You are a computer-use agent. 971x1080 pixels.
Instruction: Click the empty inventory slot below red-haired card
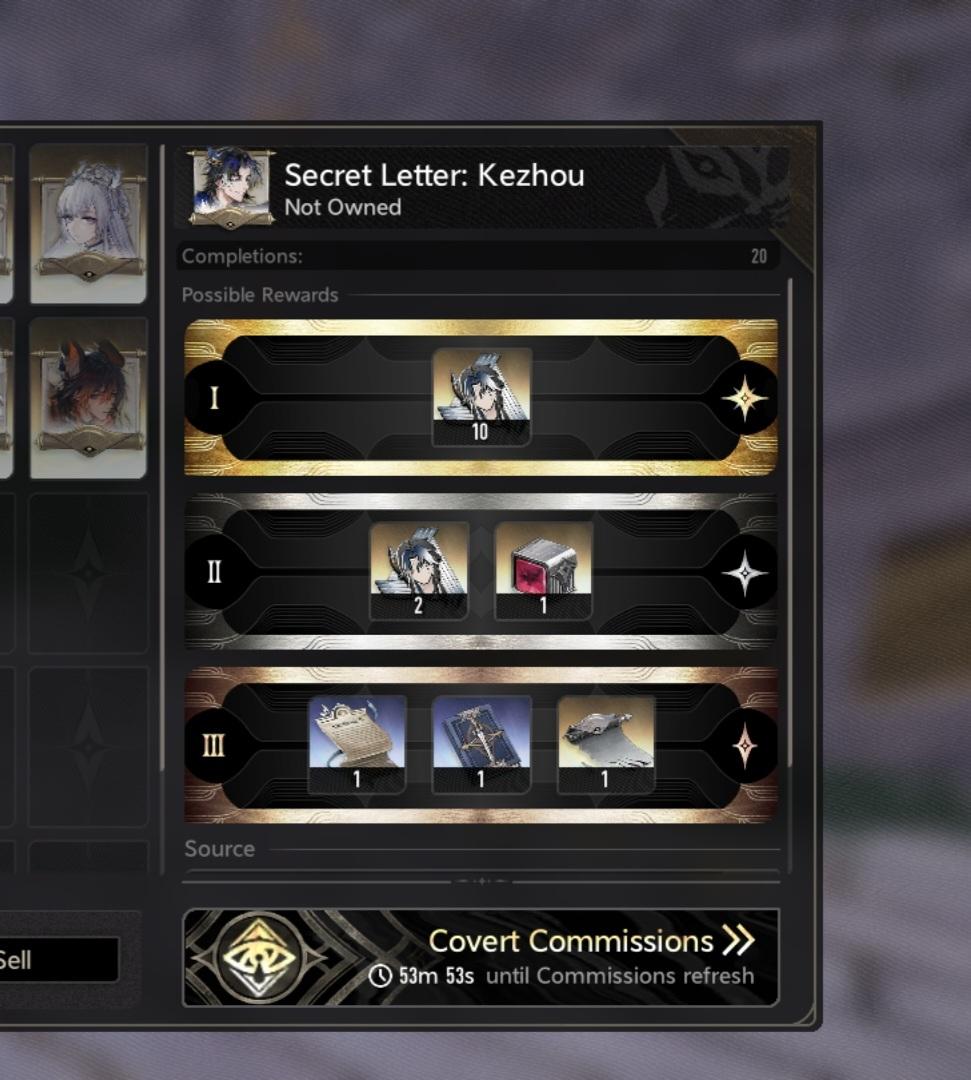88,572
